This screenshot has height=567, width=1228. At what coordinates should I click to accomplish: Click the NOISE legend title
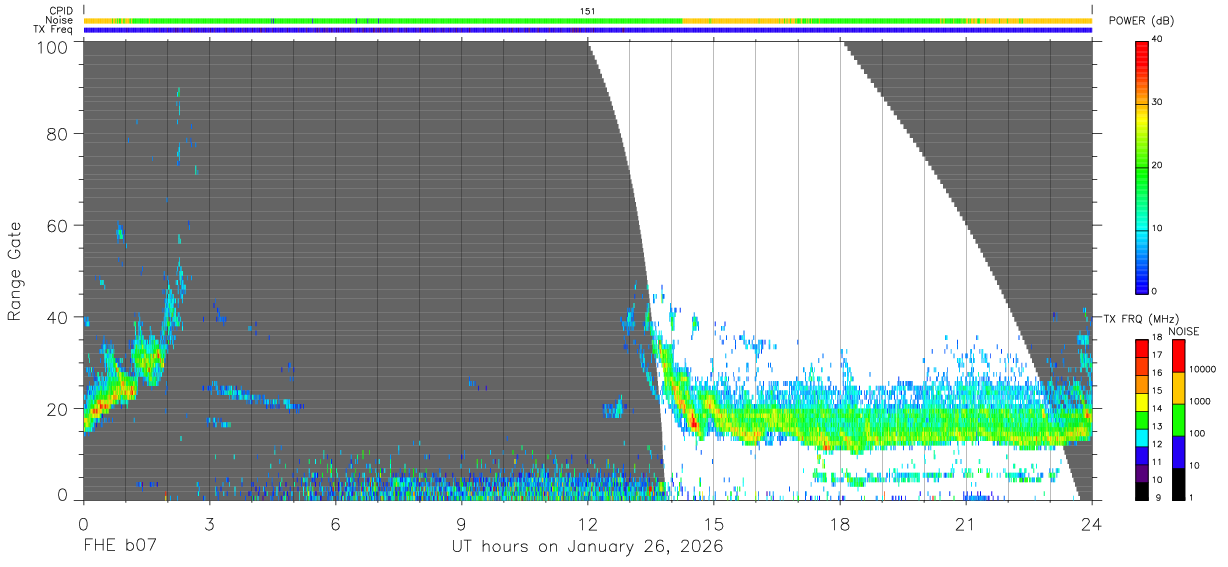[x=1183, y=331]
